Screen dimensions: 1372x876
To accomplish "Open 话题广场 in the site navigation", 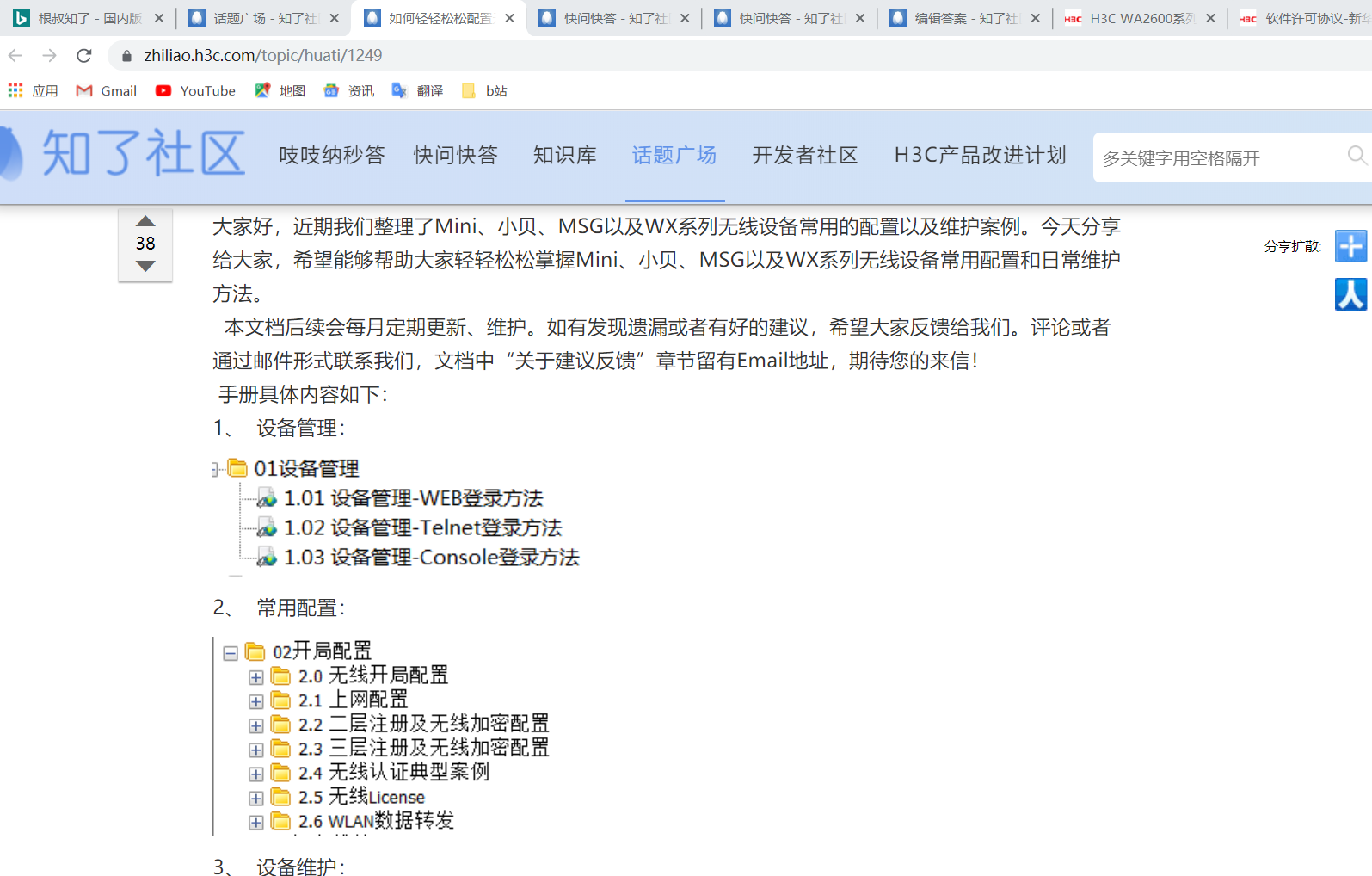I will pos(674,155).
